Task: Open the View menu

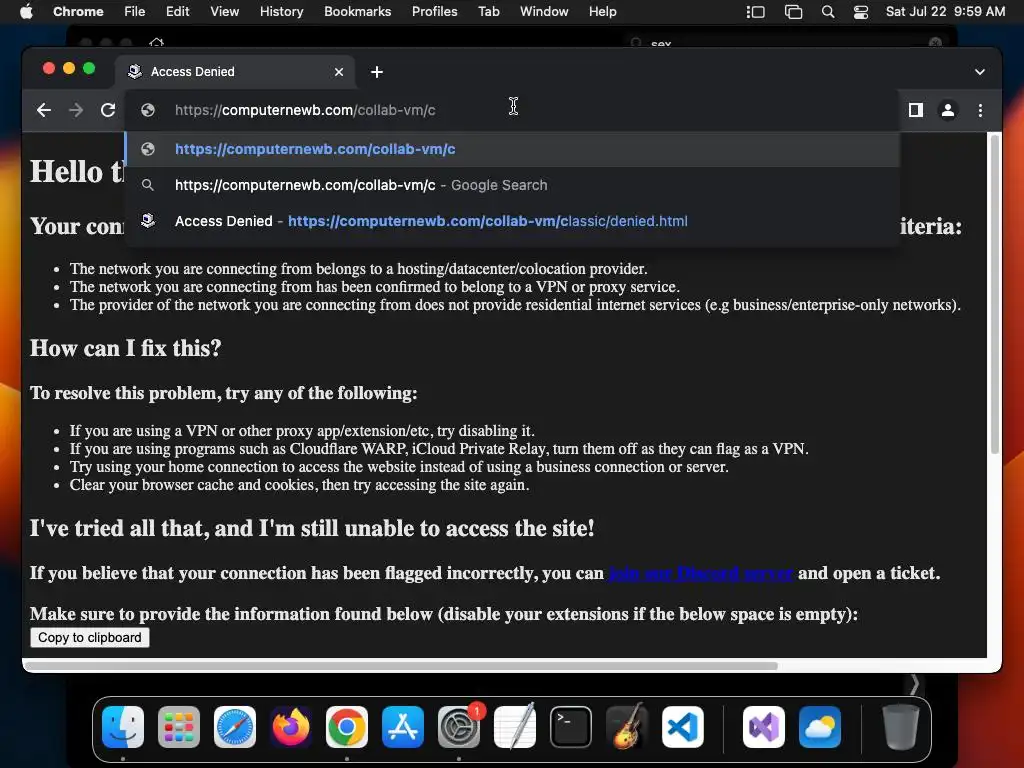Action: click(224, 12)
